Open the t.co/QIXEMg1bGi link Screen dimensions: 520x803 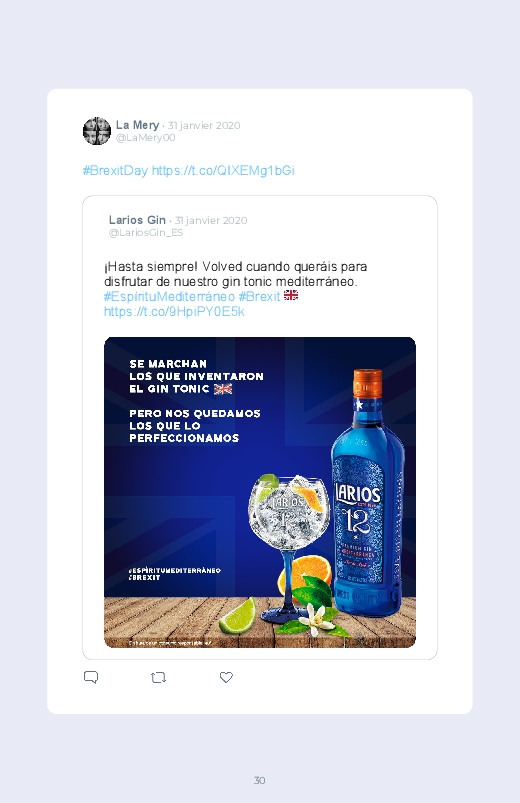[x=223, y=171]
